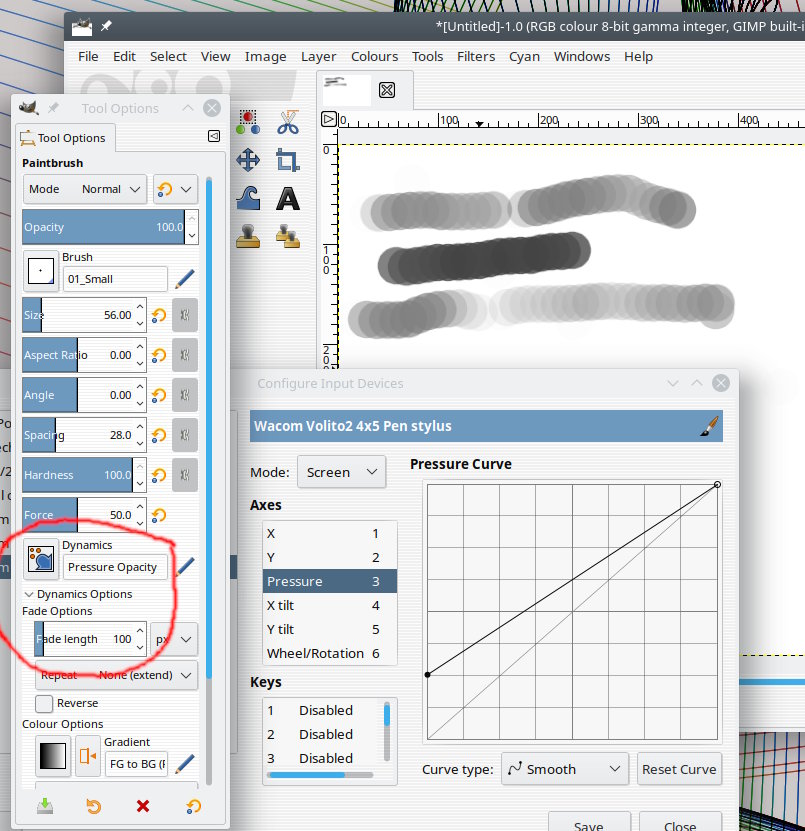Open the Filters menu
805x831 pixels.
tap(476, 56)
